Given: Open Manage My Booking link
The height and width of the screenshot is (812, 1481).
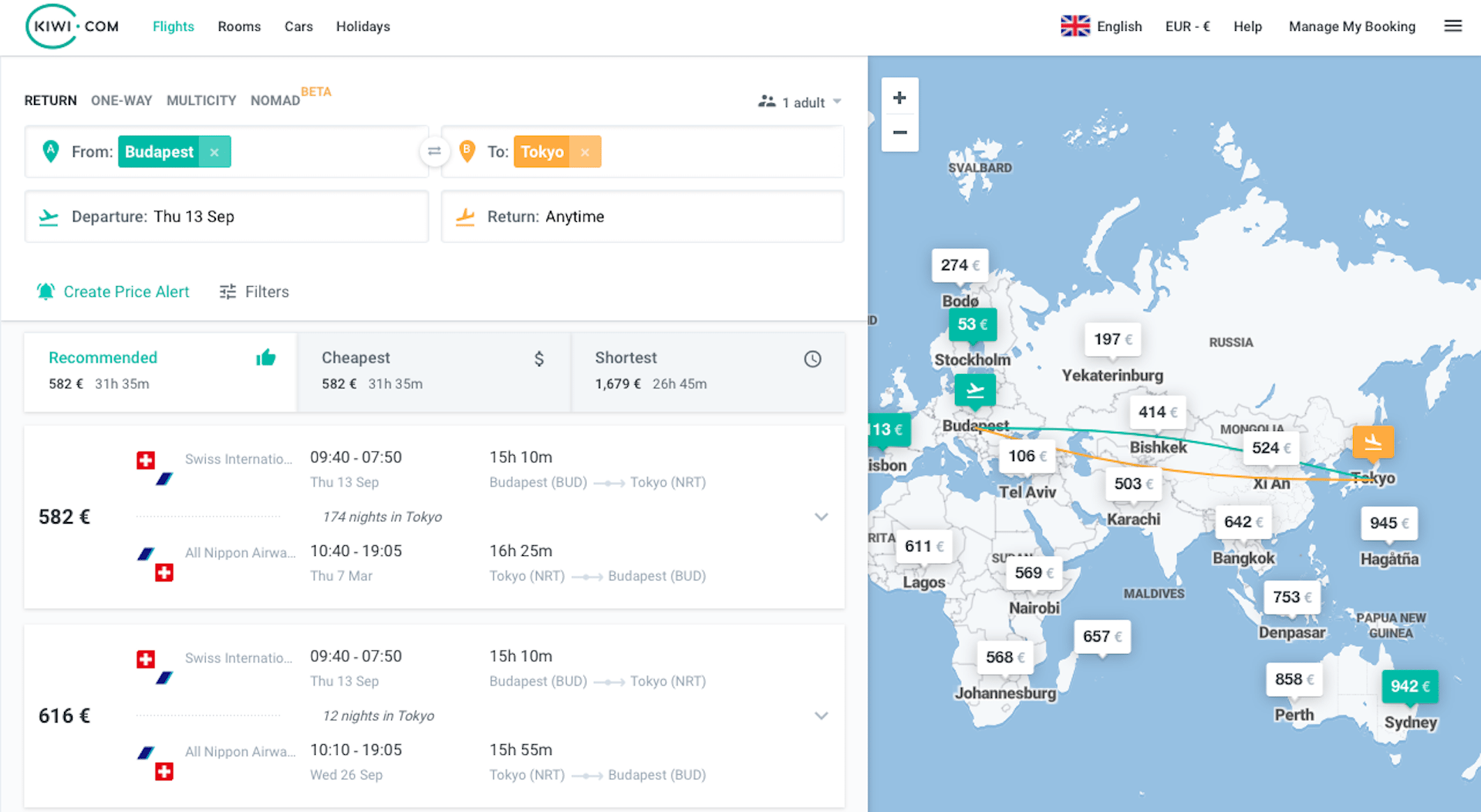Looking at the screenshot, I should coord(1351,26).
